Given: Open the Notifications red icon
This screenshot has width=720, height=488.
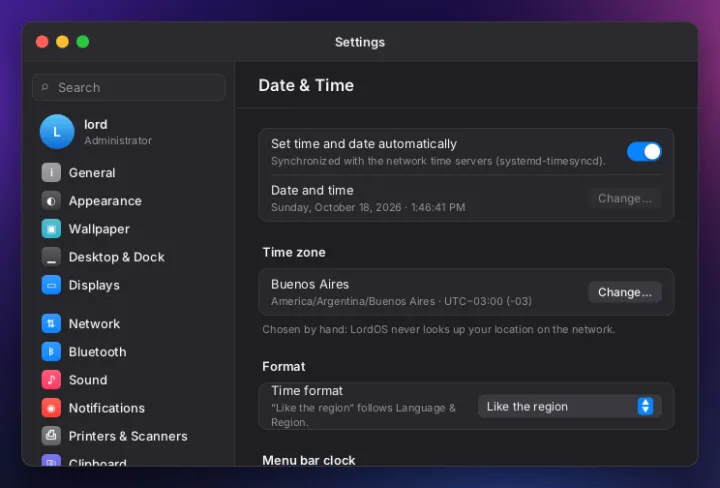Looking at the screenshot, I should (x=51, y=408).
